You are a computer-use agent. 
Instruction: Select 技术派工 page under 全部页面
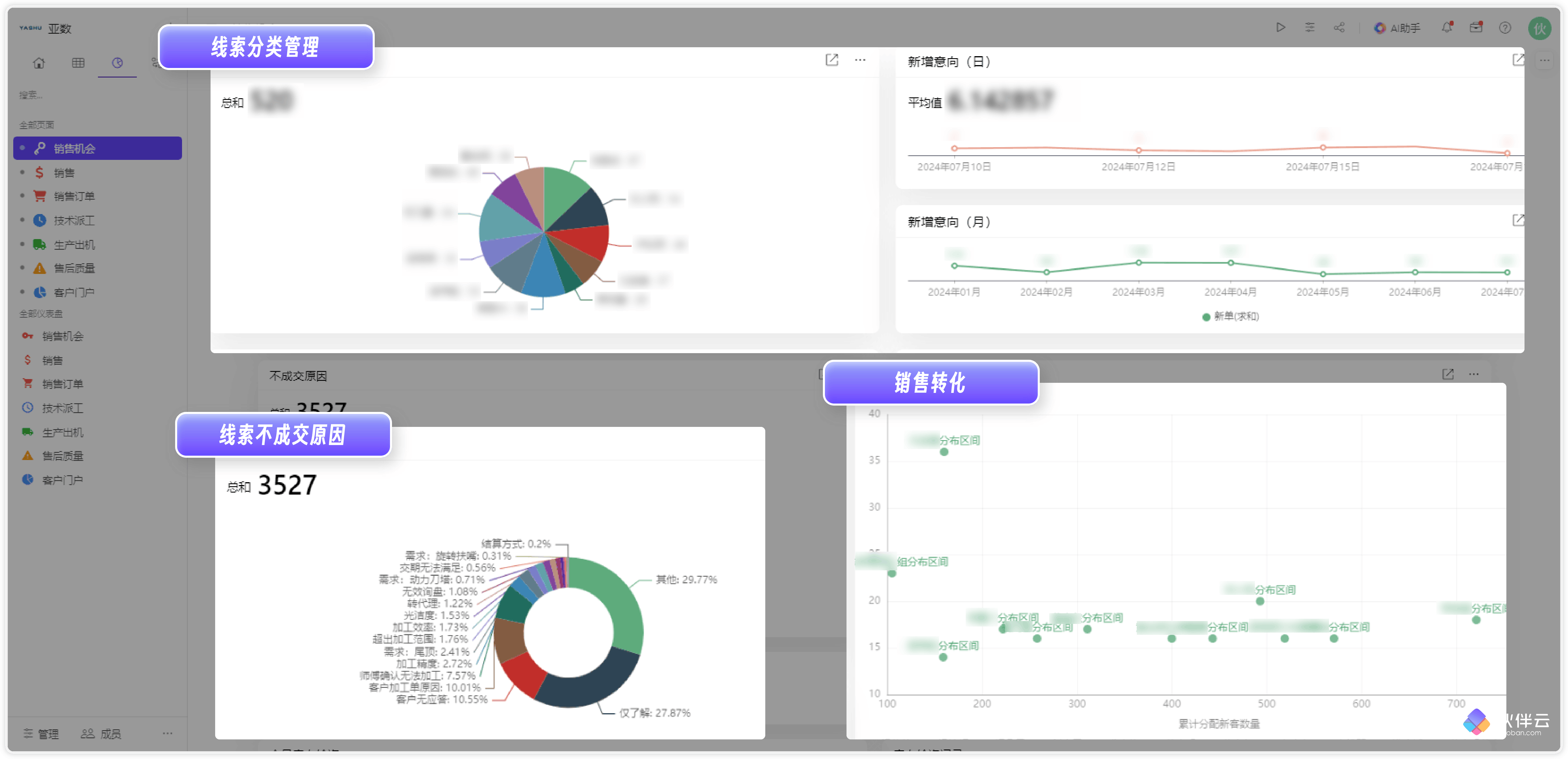pos(97,220)
